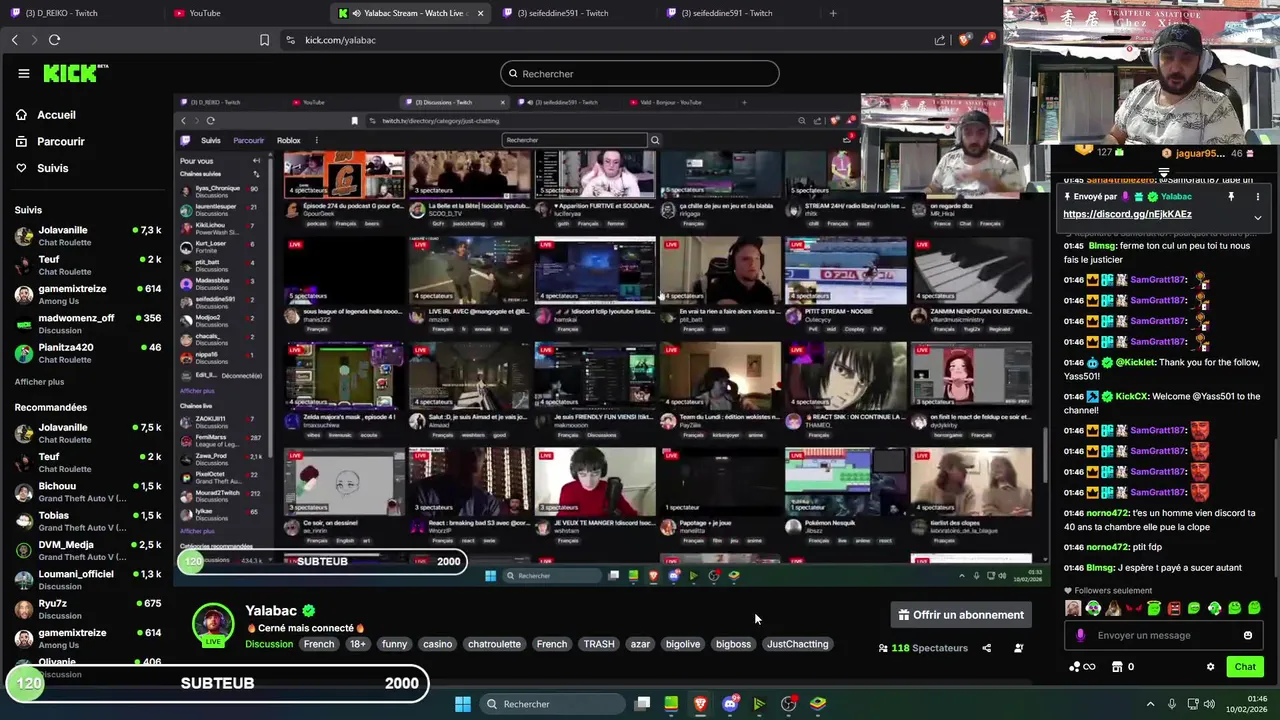Click the KICK logo

(74, 73)
